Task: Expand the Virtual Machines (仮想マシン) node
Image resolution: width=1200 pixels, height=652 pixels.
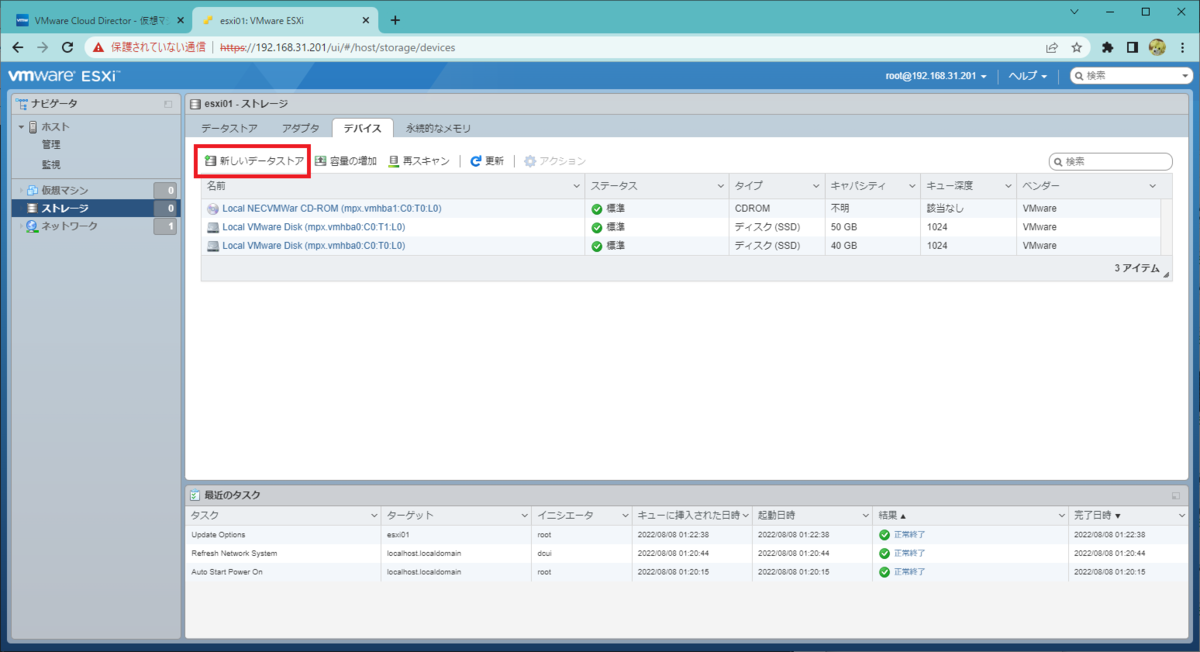Action: click(21, 190)
